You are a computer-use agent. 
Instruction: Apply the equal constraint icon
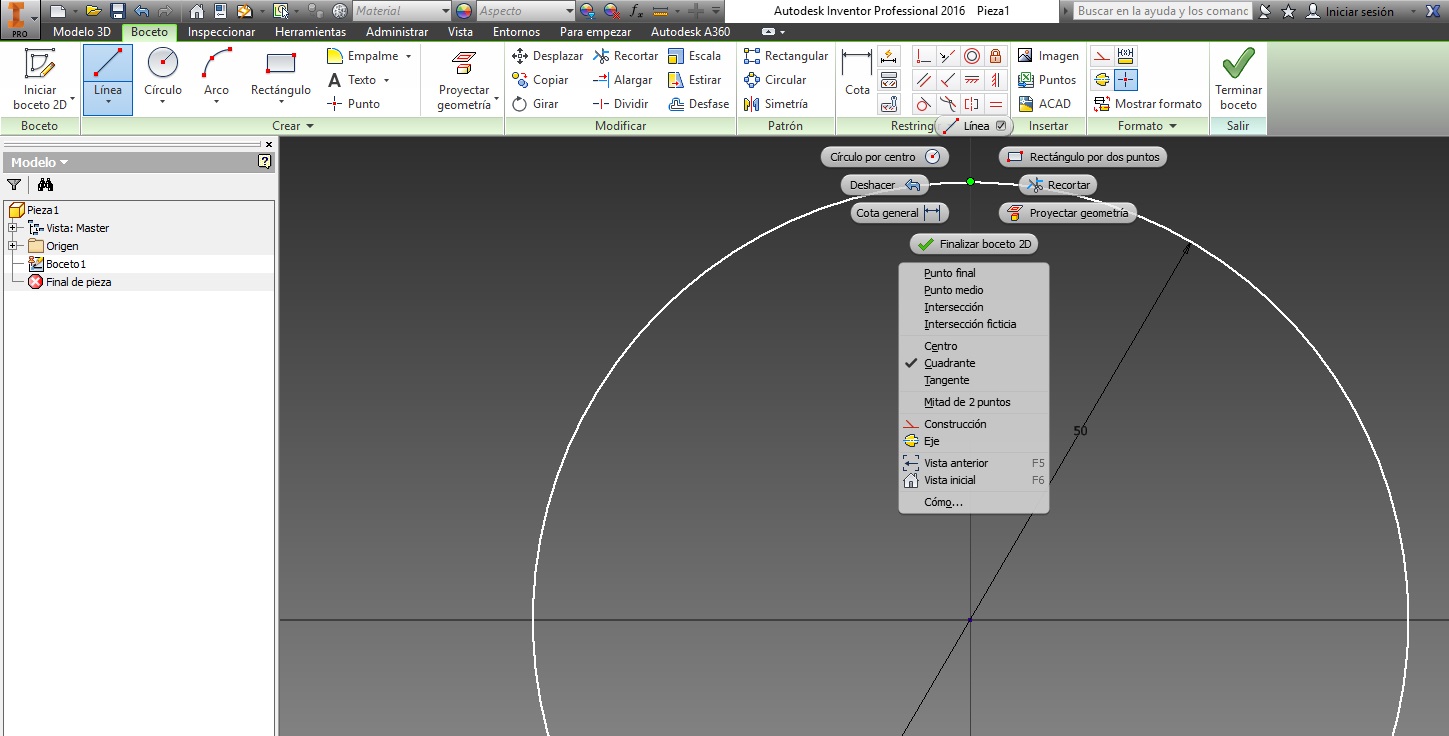pos(997,104)
